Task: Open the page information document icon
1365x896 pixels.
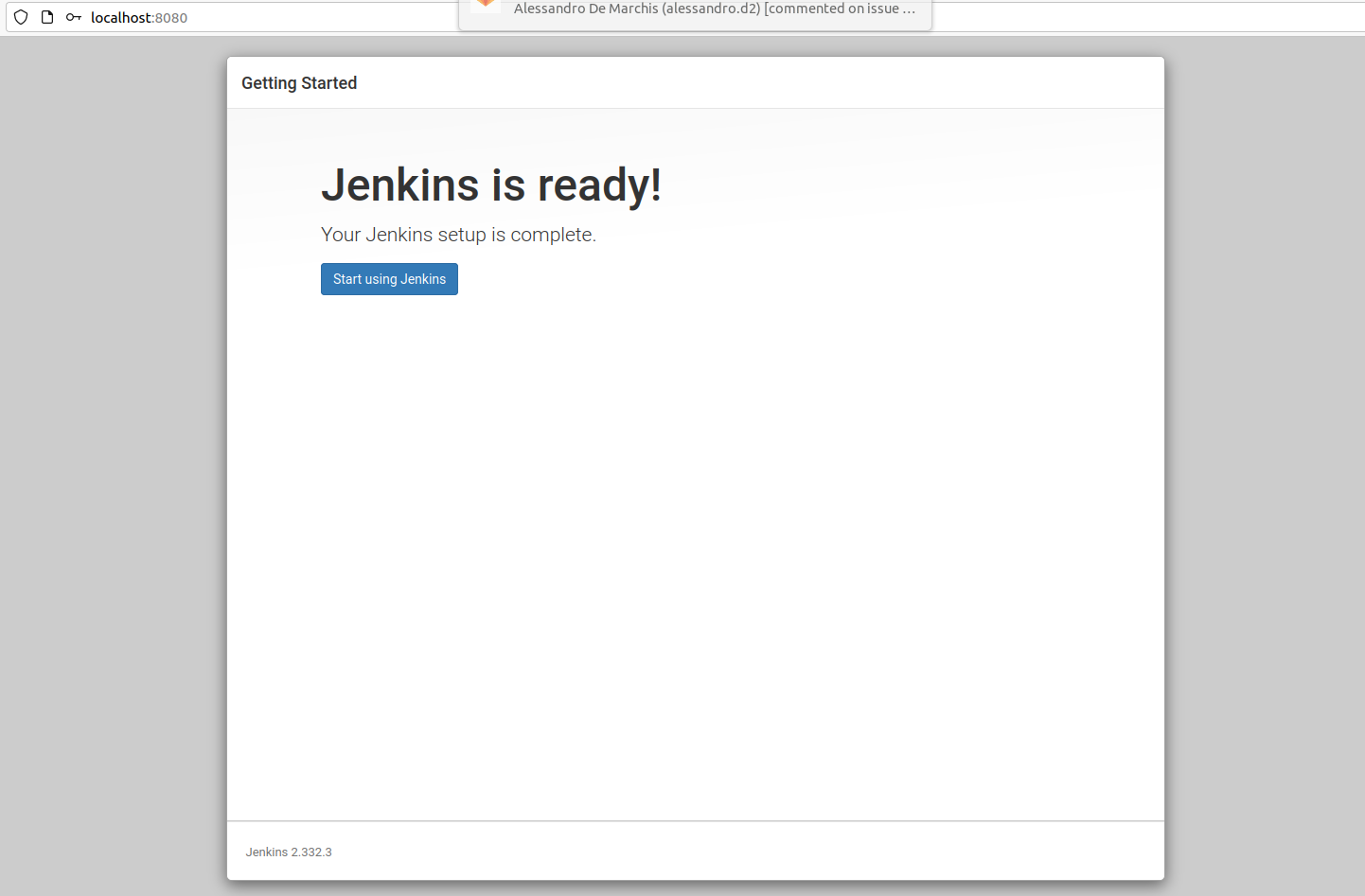Action: point(47,17)
